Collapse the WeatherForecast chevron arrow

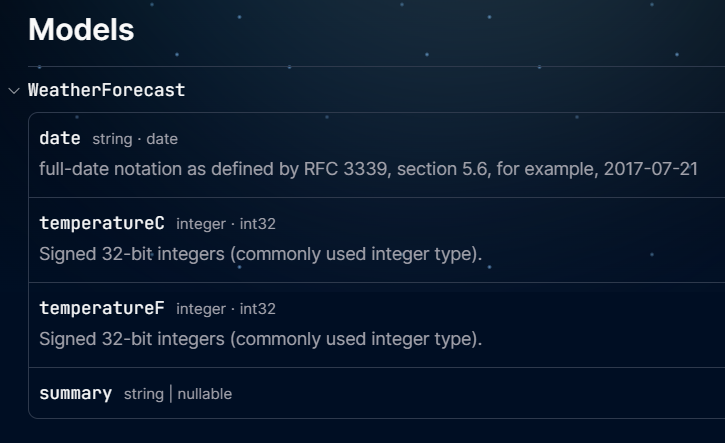(14, 91)
